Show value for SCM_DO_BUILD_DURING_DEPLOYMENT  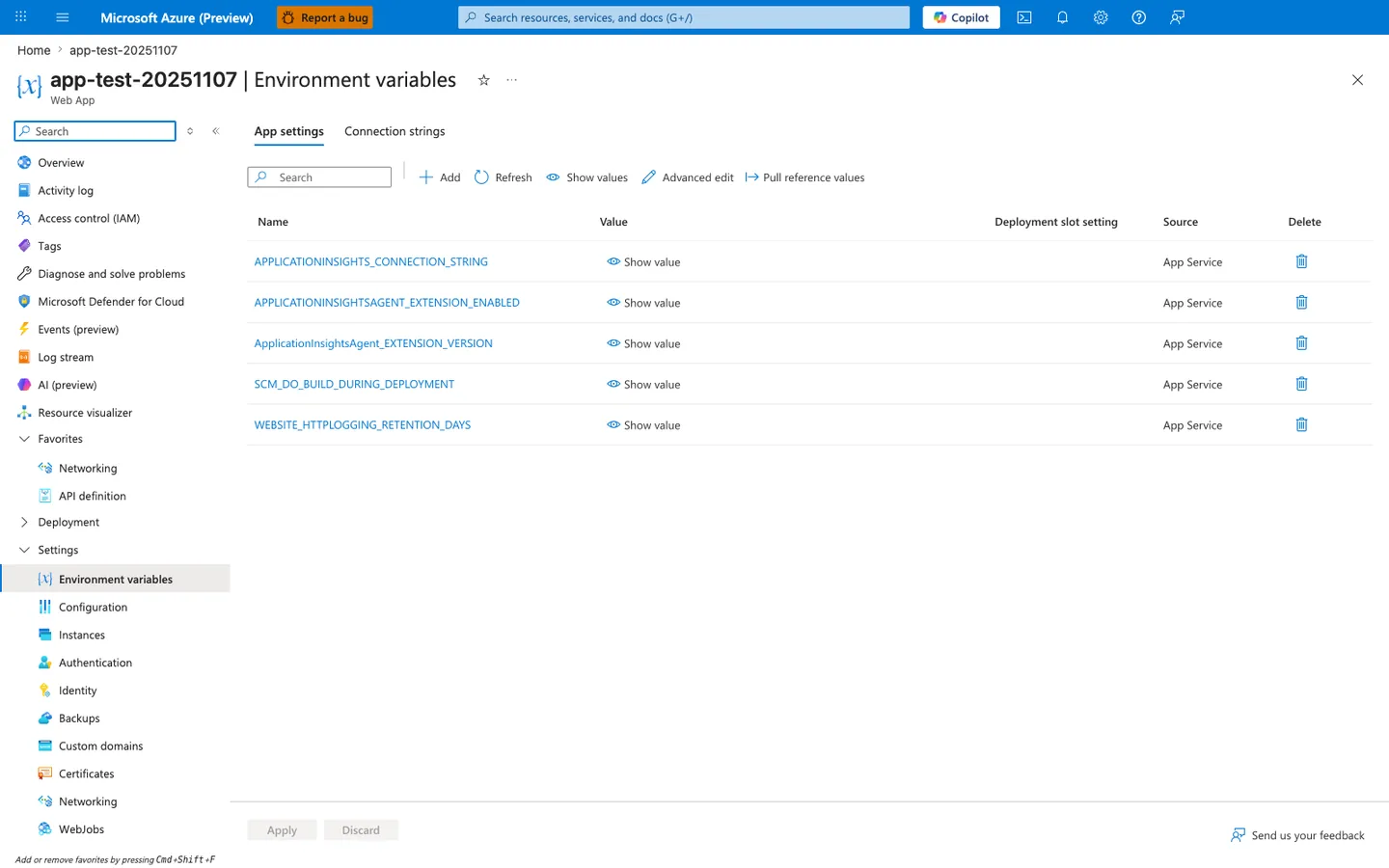coord(643,384)
